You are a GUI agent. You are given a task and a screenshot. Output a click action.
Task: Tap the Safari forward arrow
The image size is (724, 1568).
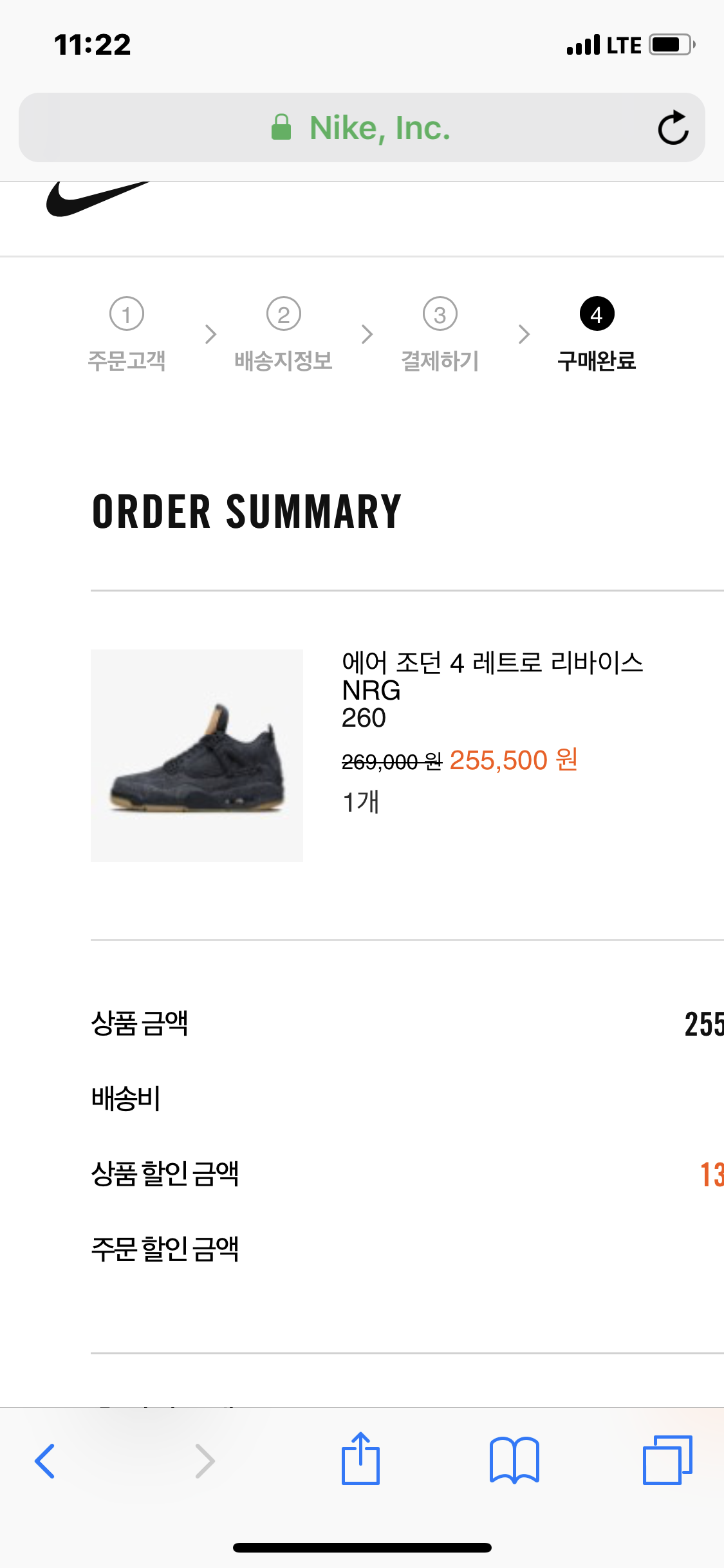pyautogui.click(x=204, y=1461)
